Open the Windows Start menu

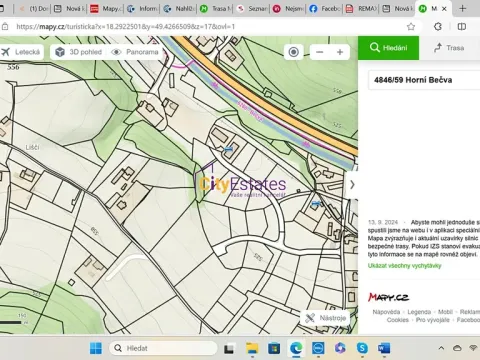[x=96, y=348]
